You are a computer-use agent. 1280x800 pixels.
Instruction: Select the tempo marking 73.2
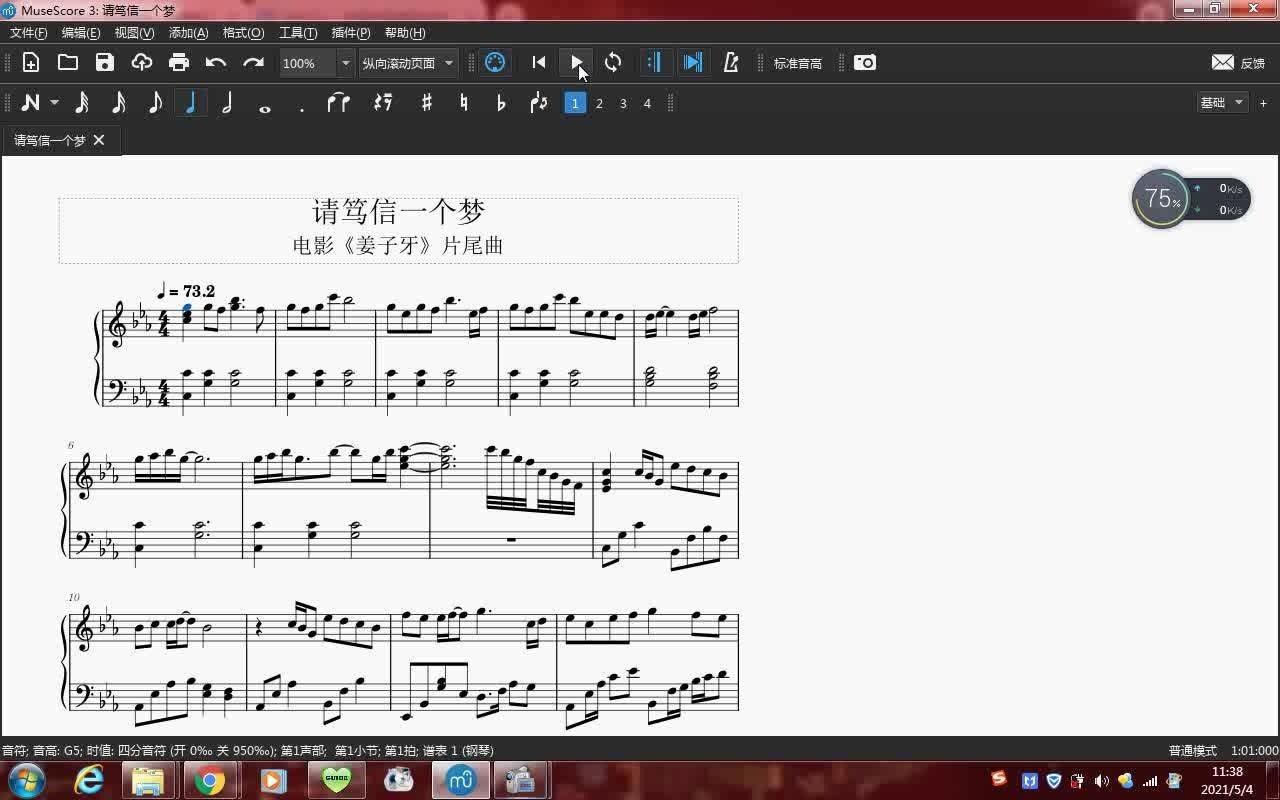click(x=186, y=291)
